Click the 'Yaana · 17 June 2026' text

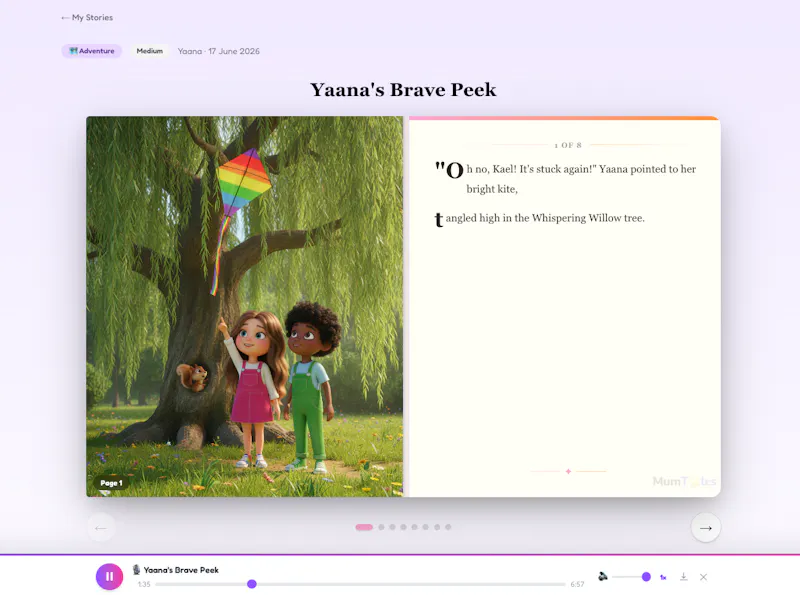pyautogui.click(x=218, y=51)
